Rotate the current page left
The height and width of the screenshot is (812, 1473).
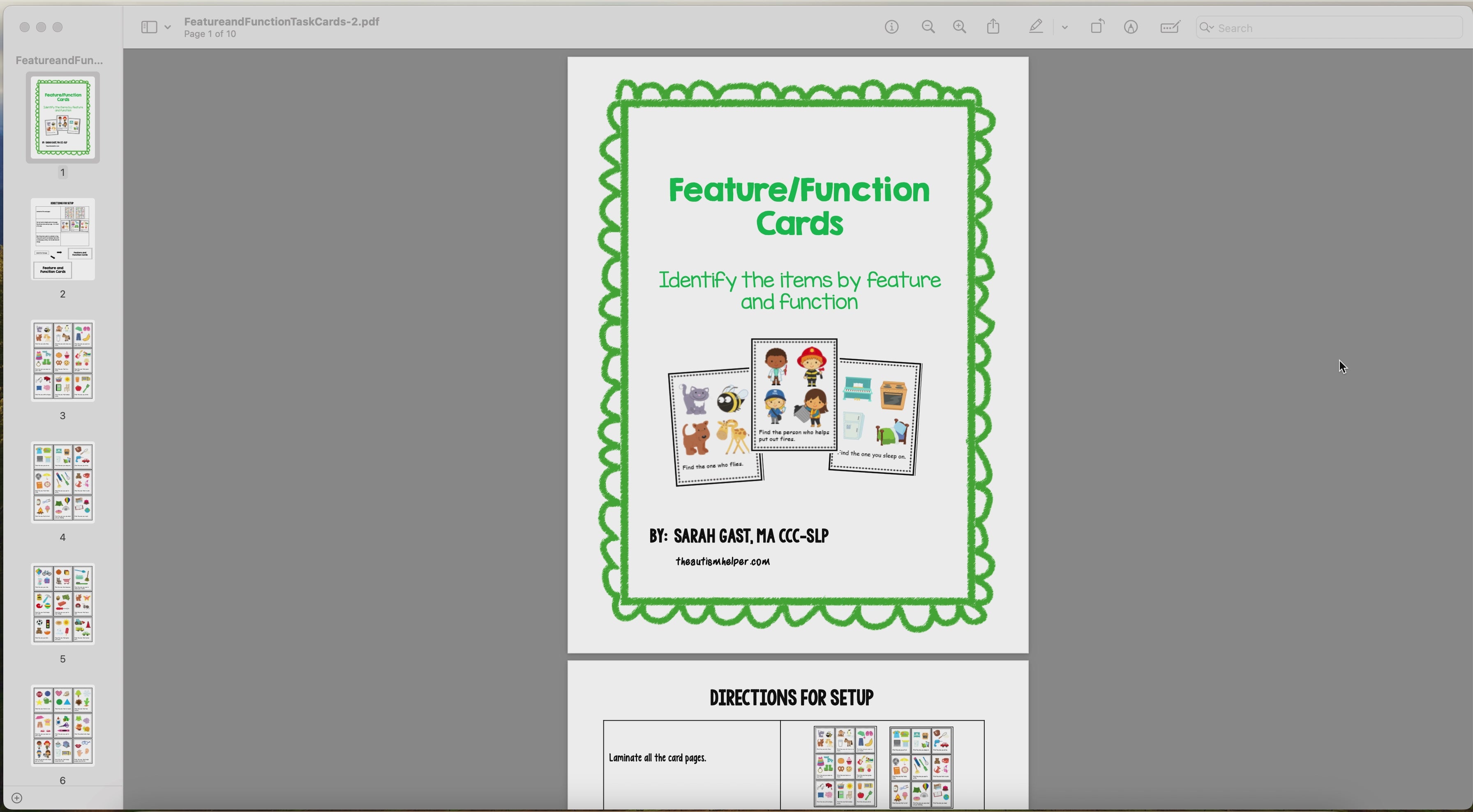click(1097, 26)
